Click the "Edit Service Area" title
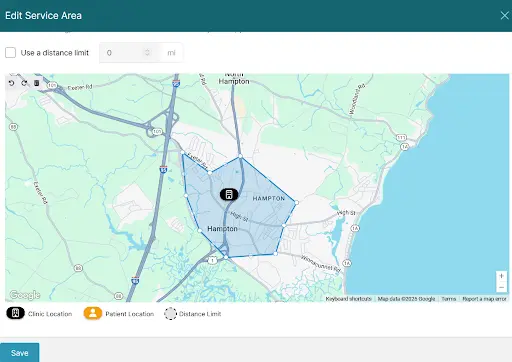The height and width of the screenshot is (362, 512). 43,15
